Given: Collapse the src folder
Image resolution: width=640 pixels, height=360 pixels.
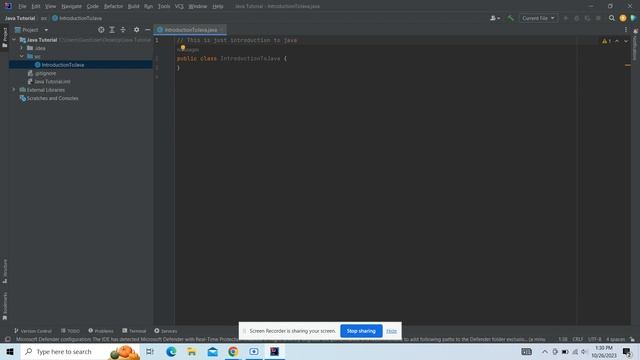Looking at the screenshot, I should pos(22,56).
